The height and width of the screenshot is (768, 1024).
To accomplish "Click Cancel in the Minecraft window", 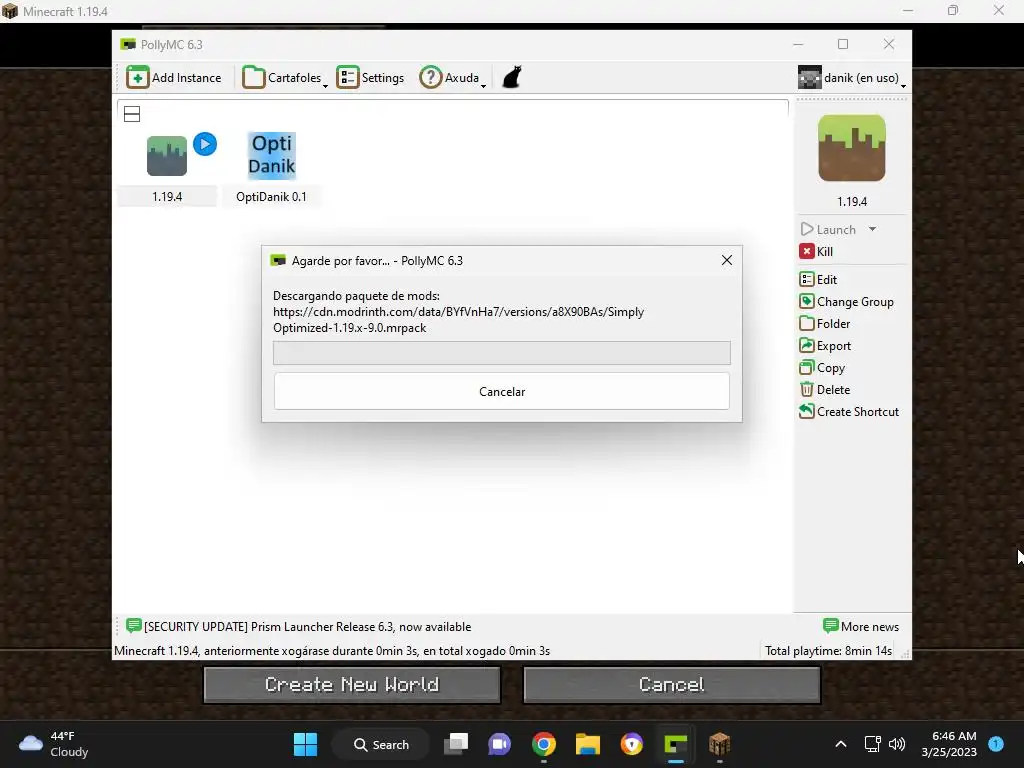I will tap(671, 684).
